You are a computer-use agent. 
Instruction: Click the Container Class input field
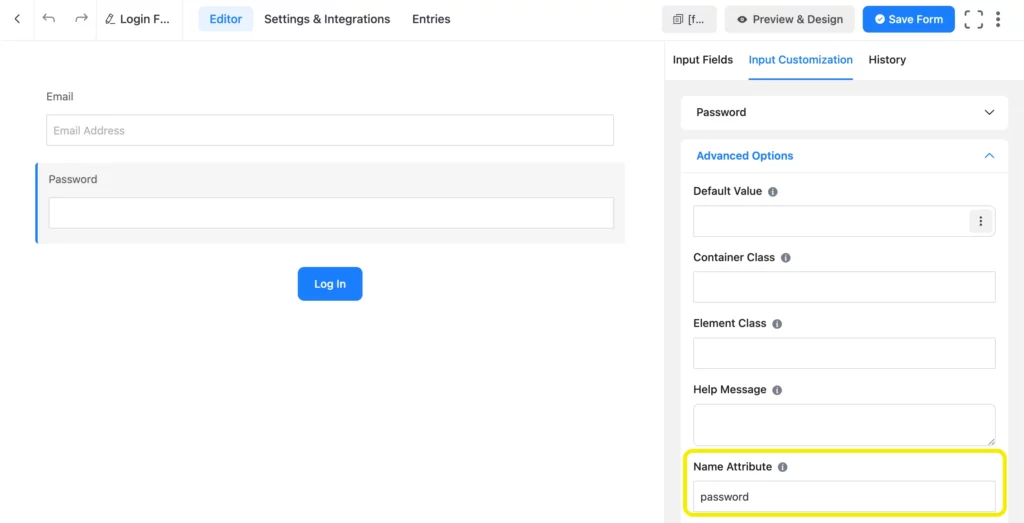[x=844, y=287]
